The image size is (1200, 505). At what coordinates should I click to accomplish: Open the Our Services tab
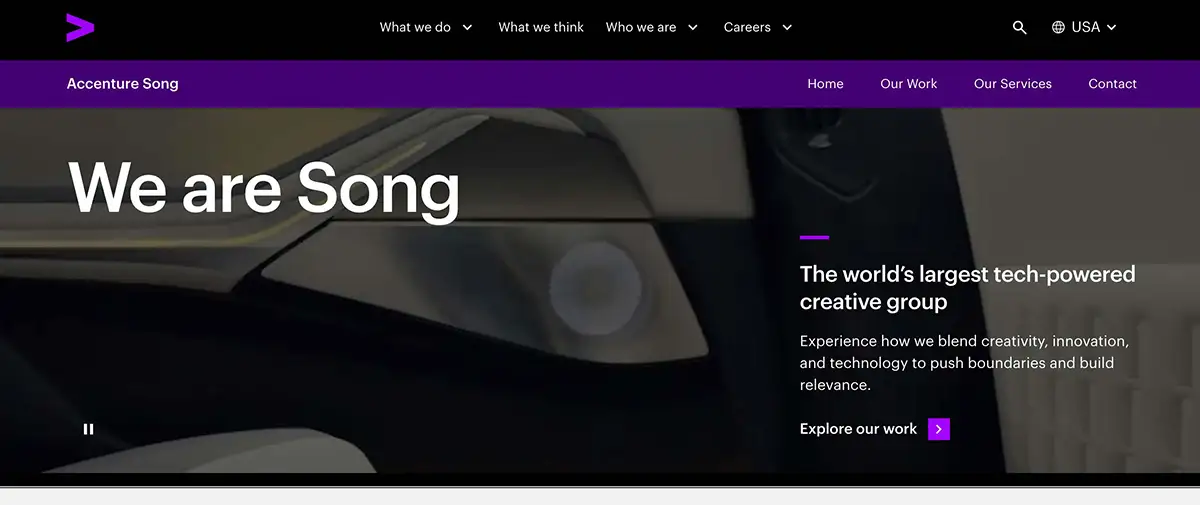[x=1013, y=84]
